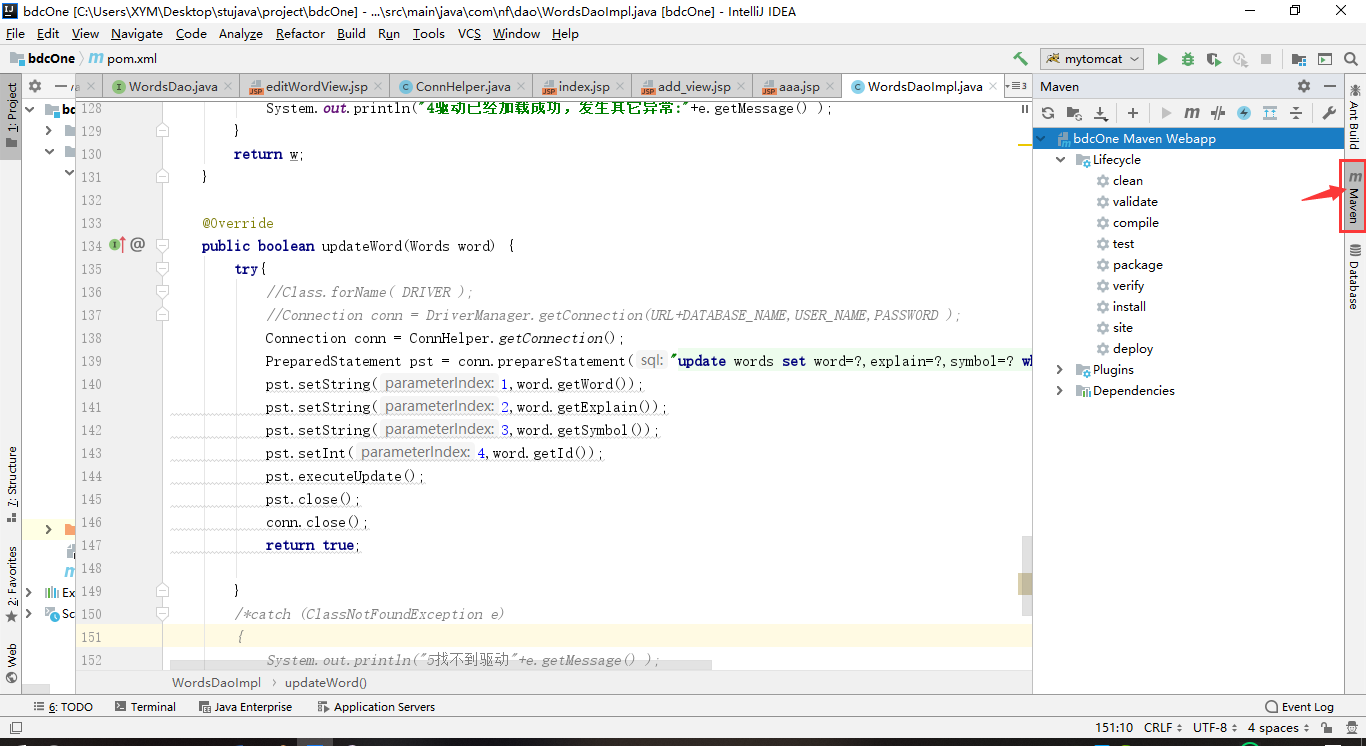Viewport: 1366px width, 746px height.
Task: Open the Terminal tool window
Action: coord(145,707)
